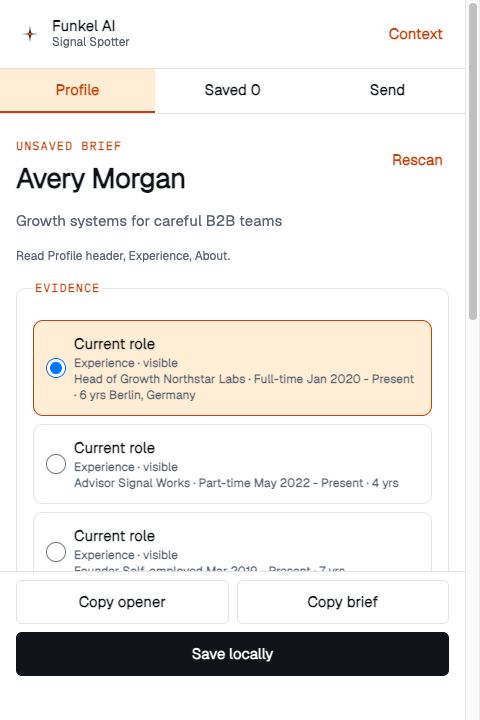Click the Advisor Signal Works evidence card
The height and width of the screenshot is (720, 480).
[x=232, y=464]
